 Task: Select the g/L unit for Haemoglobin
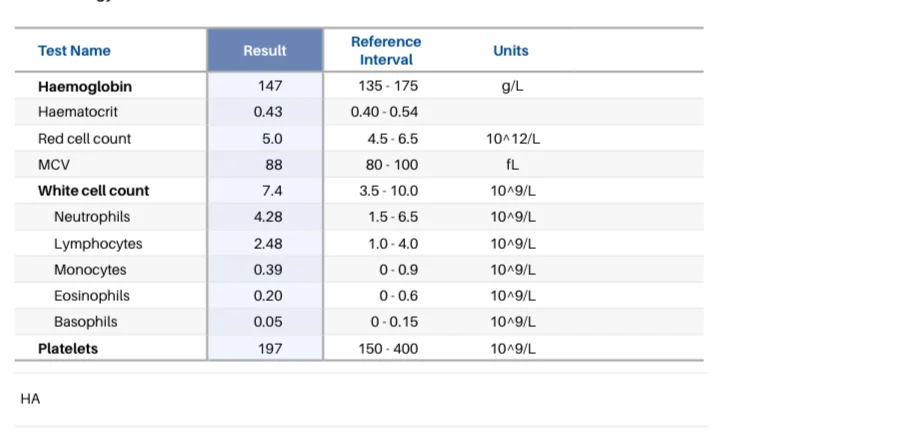coord(513,87)
